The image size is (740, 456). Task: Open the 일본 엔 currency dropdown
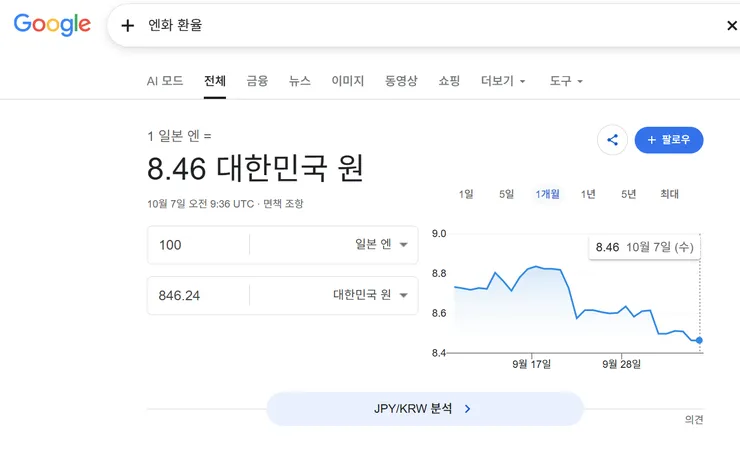(381, 245)
